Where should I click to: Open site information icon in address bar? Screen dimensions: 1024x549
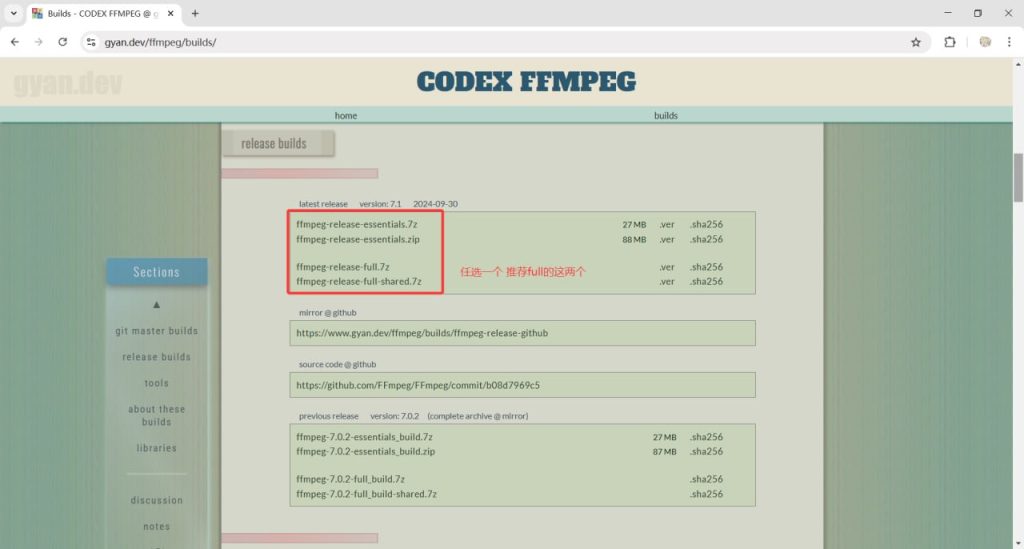(x=91, y=42)
